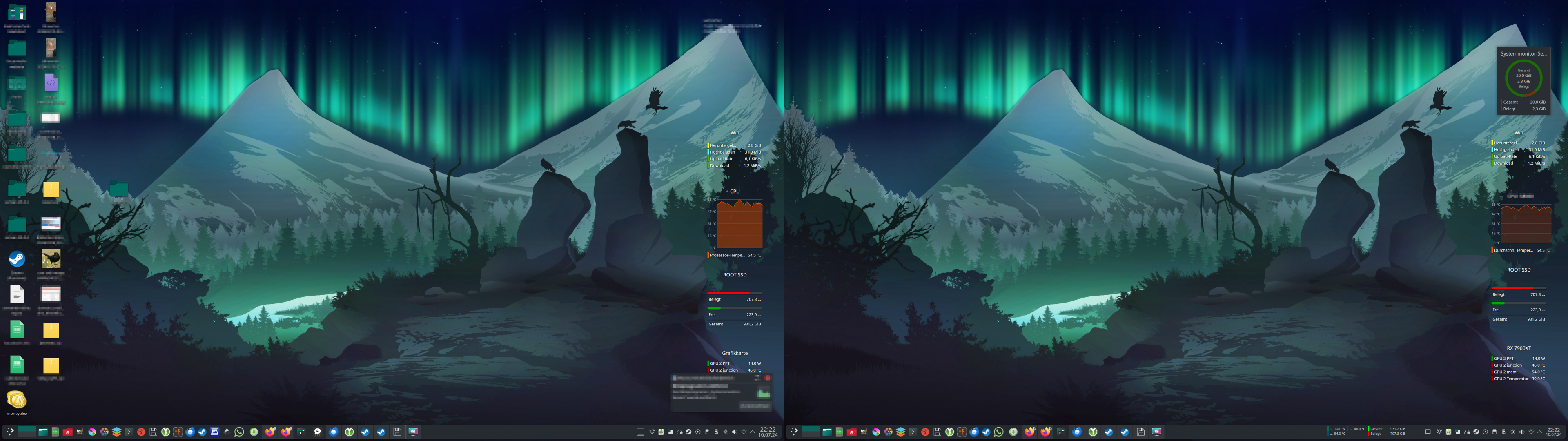
Task: Expand hidden tray icons on the left screen
Action: click(x=753, y=432)
